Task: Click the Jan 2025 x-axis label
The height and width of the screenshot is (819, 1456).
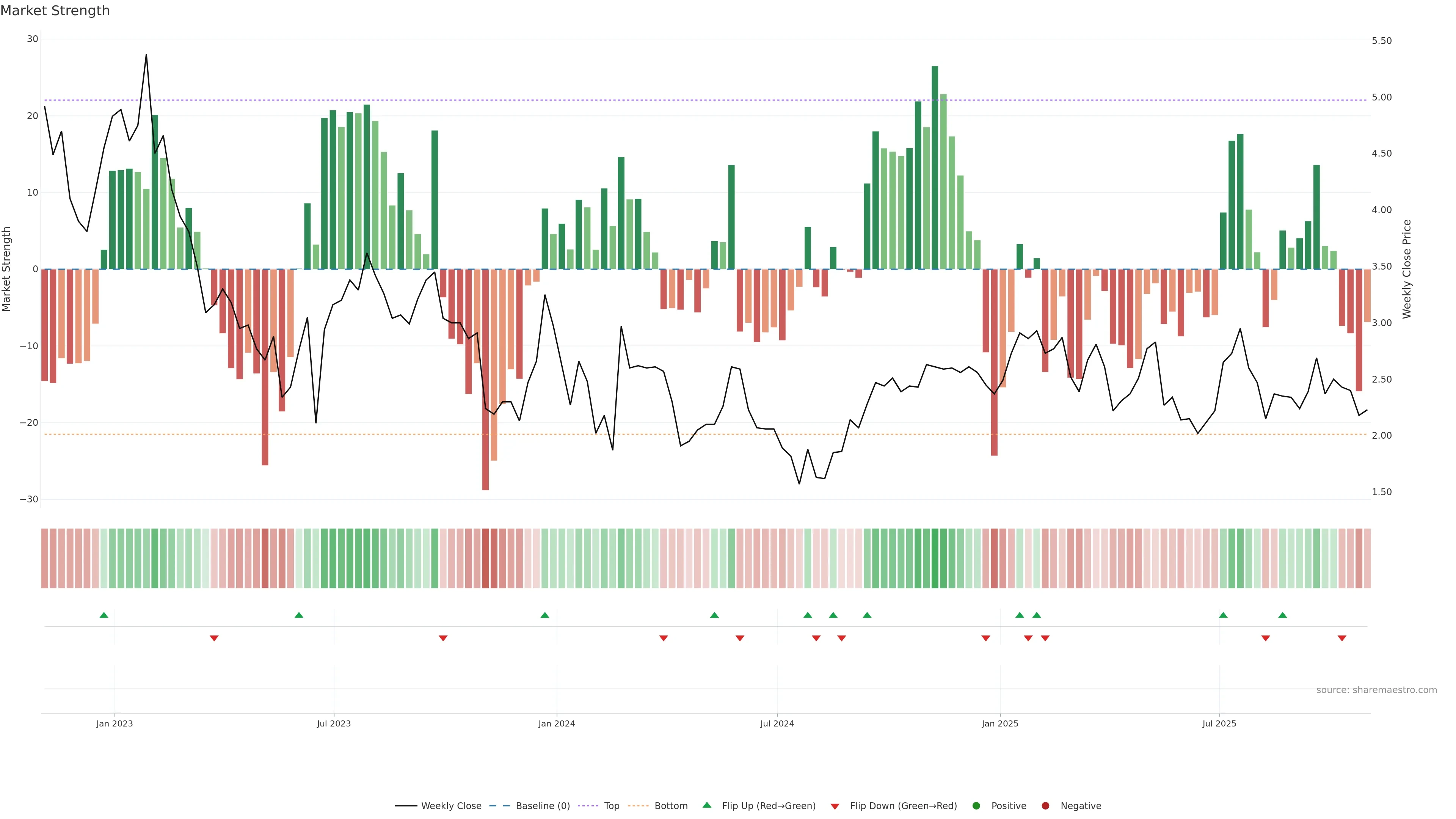Action: 1000,723
